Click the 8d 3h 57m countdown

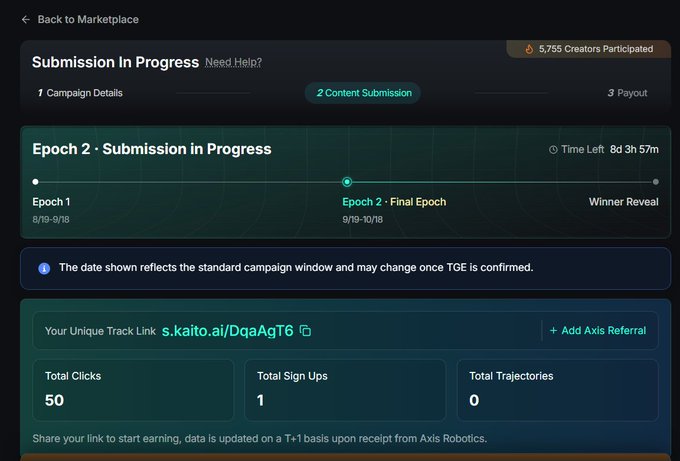click(634, 150)
